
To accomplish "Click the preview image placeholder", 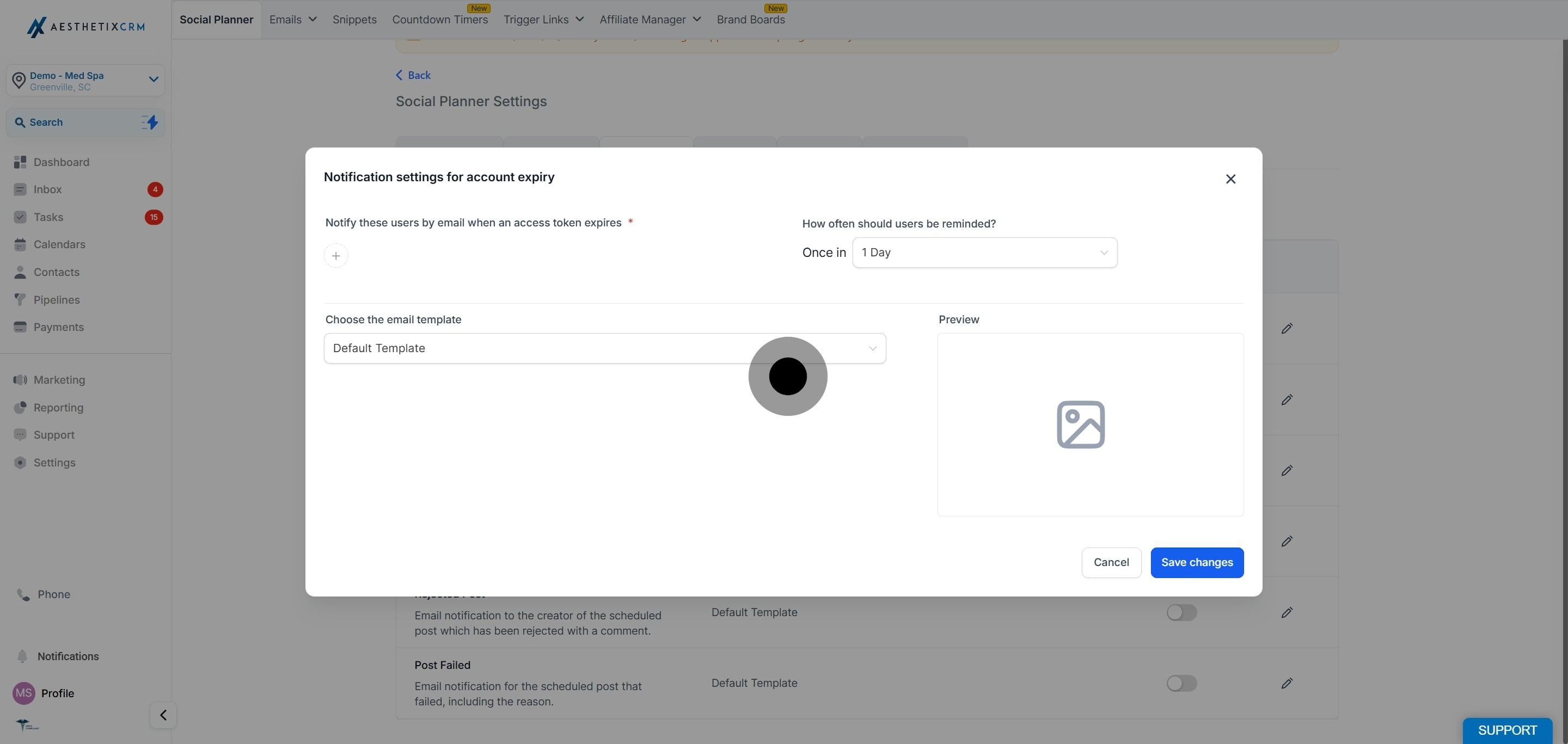I will tap(1081, 425).
